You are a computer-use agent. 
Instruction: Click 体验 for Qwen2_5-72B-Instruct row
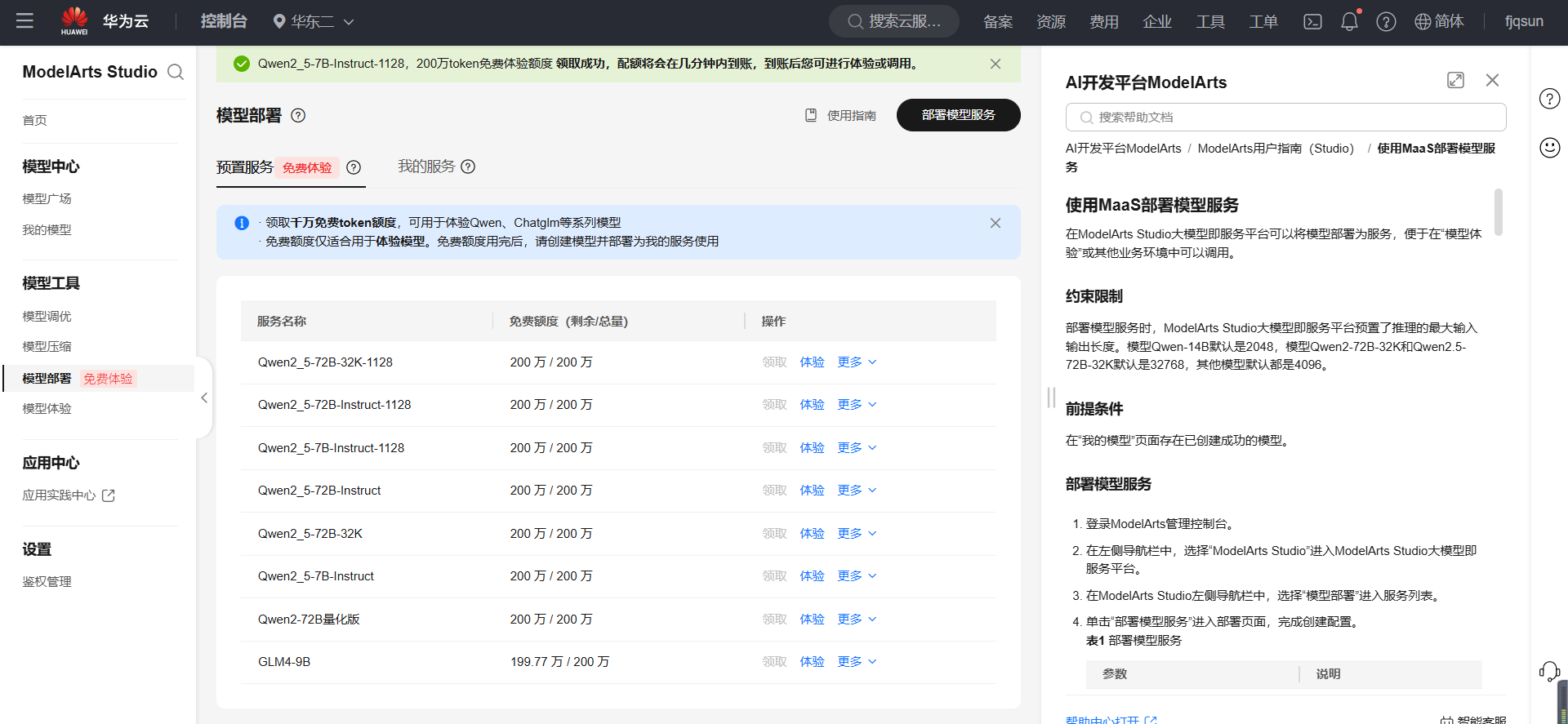point(812,490)
